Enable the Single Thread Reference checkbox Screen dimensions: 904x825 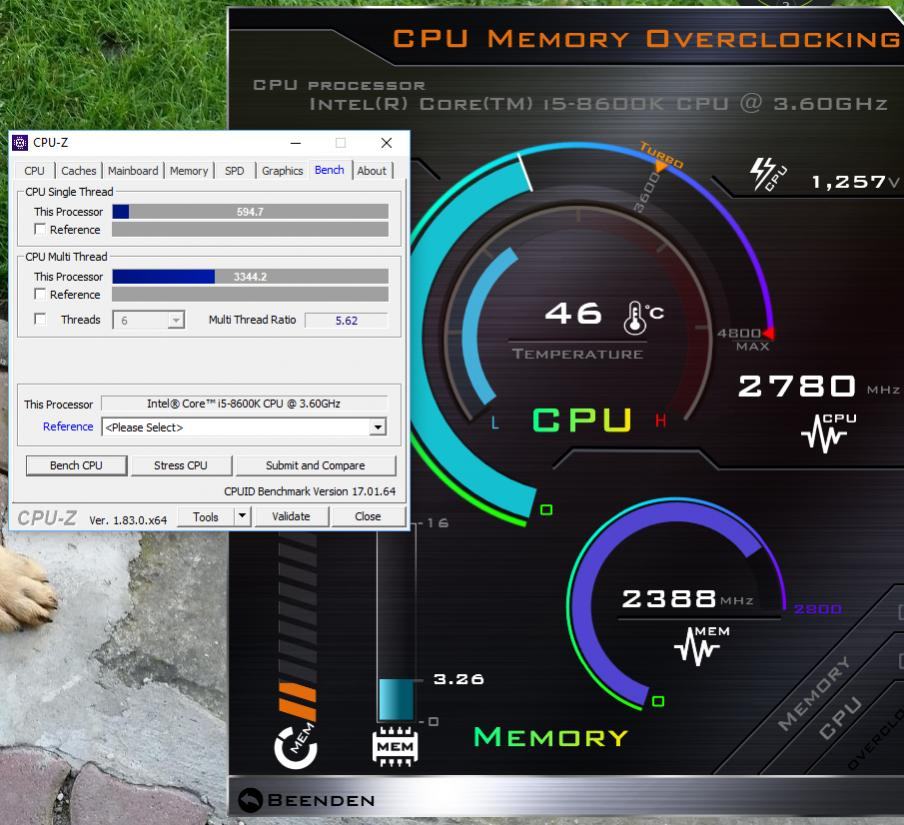[40, 229]
